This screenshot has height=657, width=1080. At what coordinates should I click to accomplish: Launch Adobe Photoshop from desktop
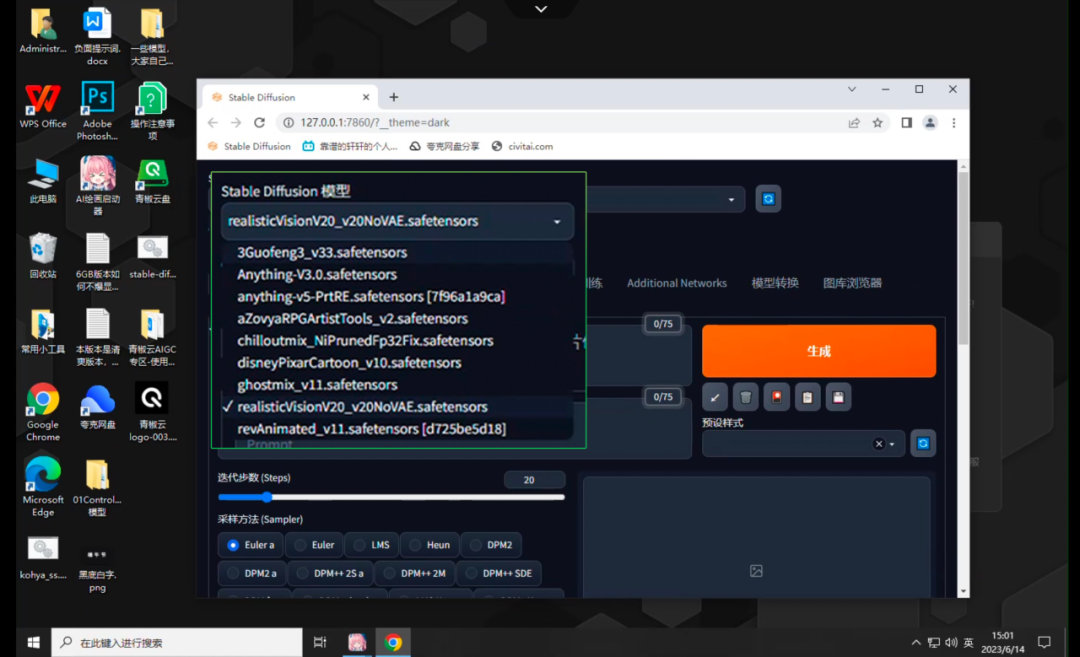97,111
